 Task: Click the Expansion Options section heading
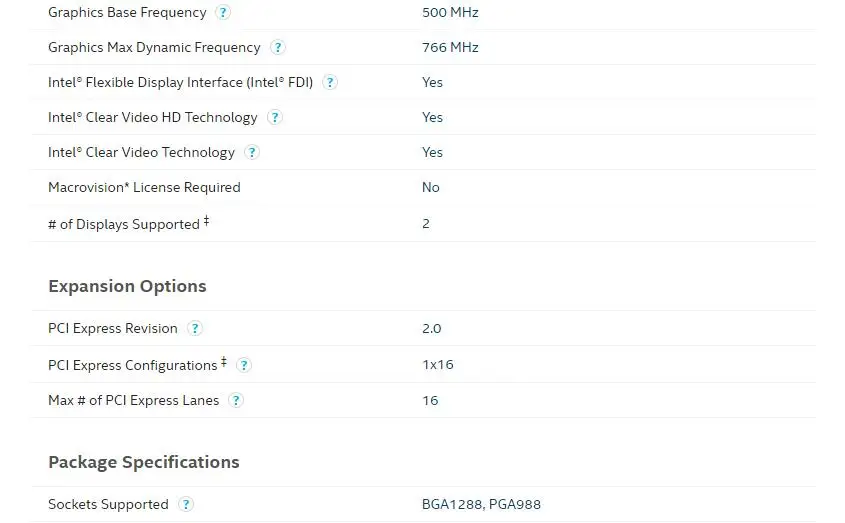(127, 286)
